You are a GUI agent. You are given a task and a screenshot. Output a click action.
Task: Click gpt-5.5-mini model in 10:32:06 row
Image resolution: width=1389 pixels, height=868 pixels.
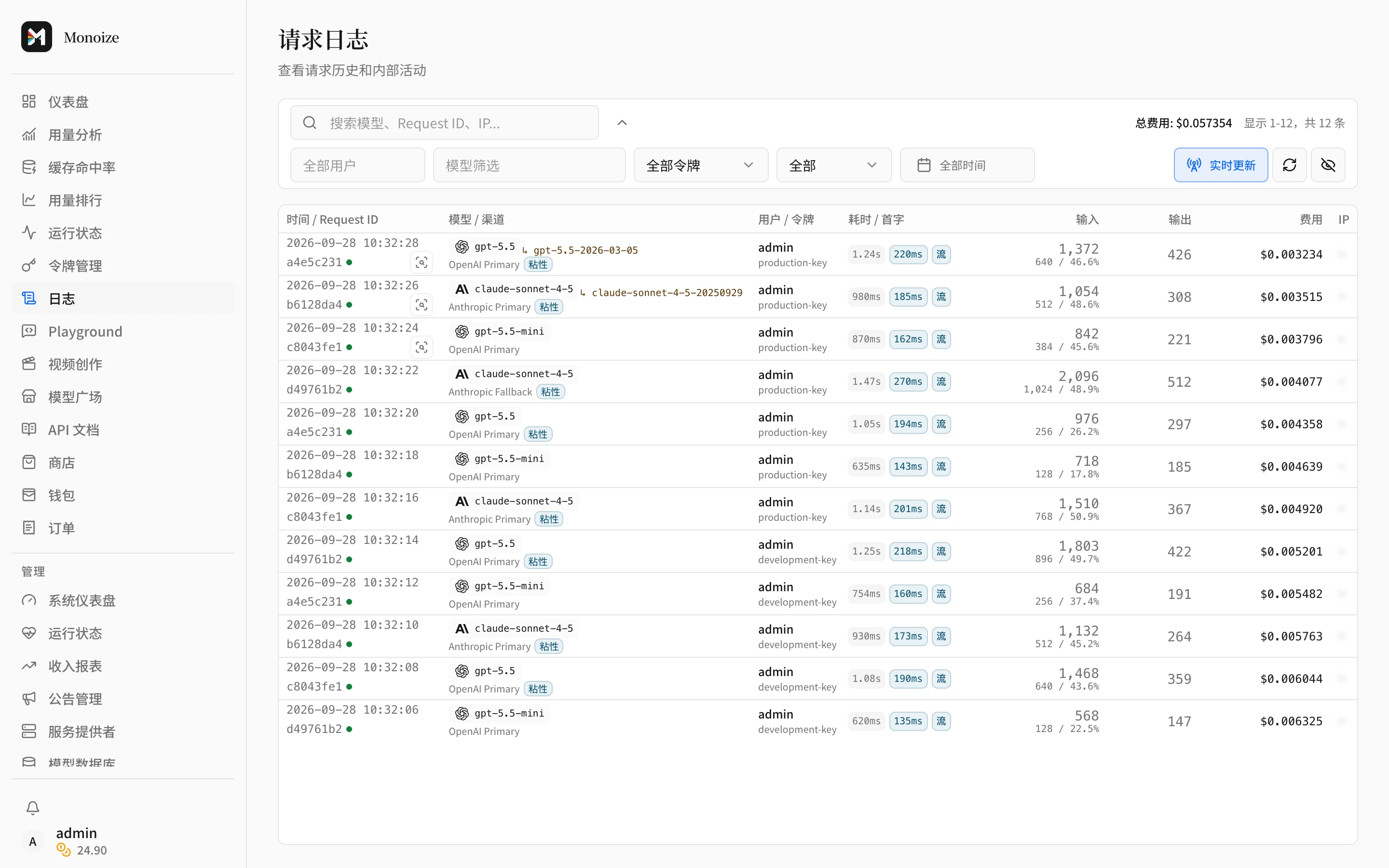click(509, 714)
